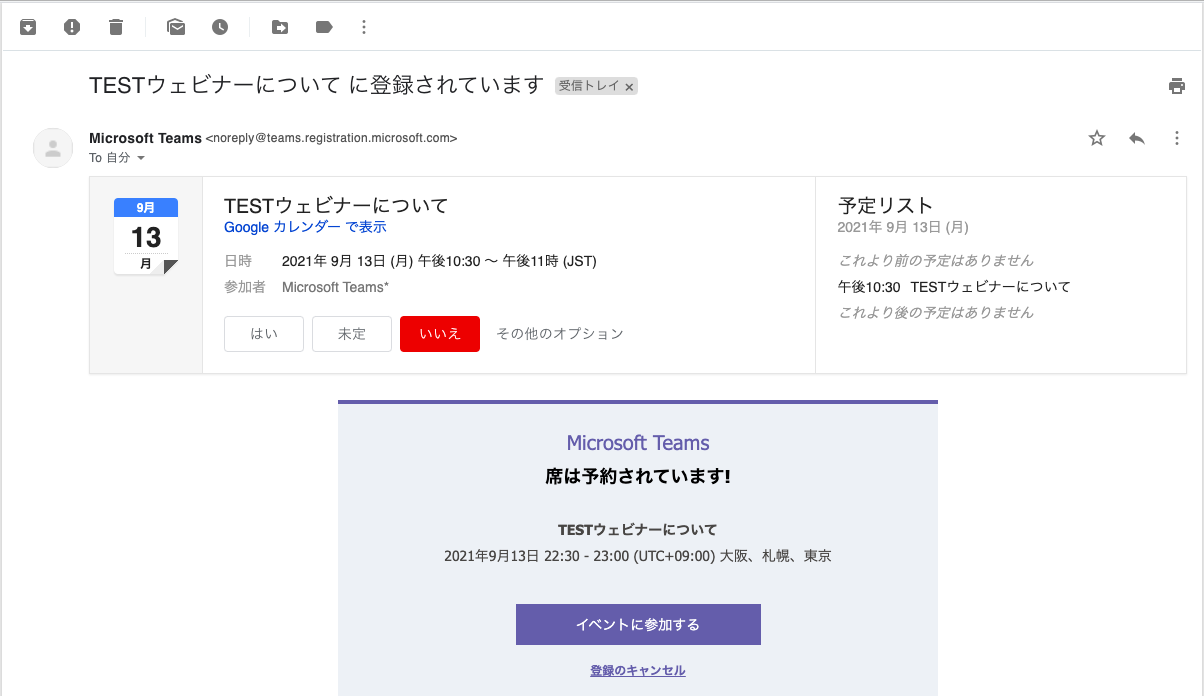Open the Move to folder icon

coord(280,27)
